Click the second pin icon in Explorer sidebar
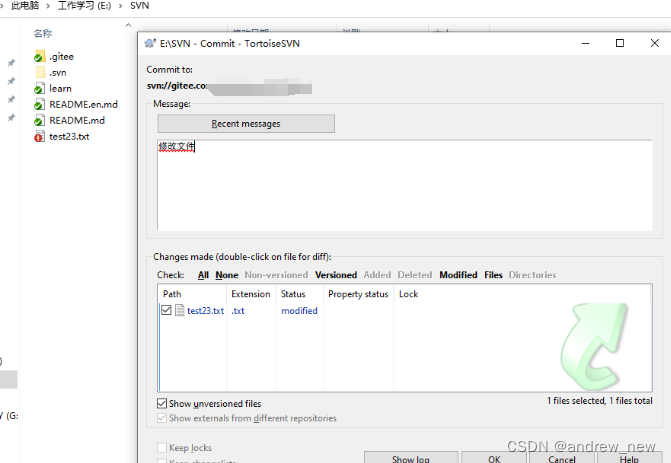The image size is (671, 463). (x=12, y=81)
